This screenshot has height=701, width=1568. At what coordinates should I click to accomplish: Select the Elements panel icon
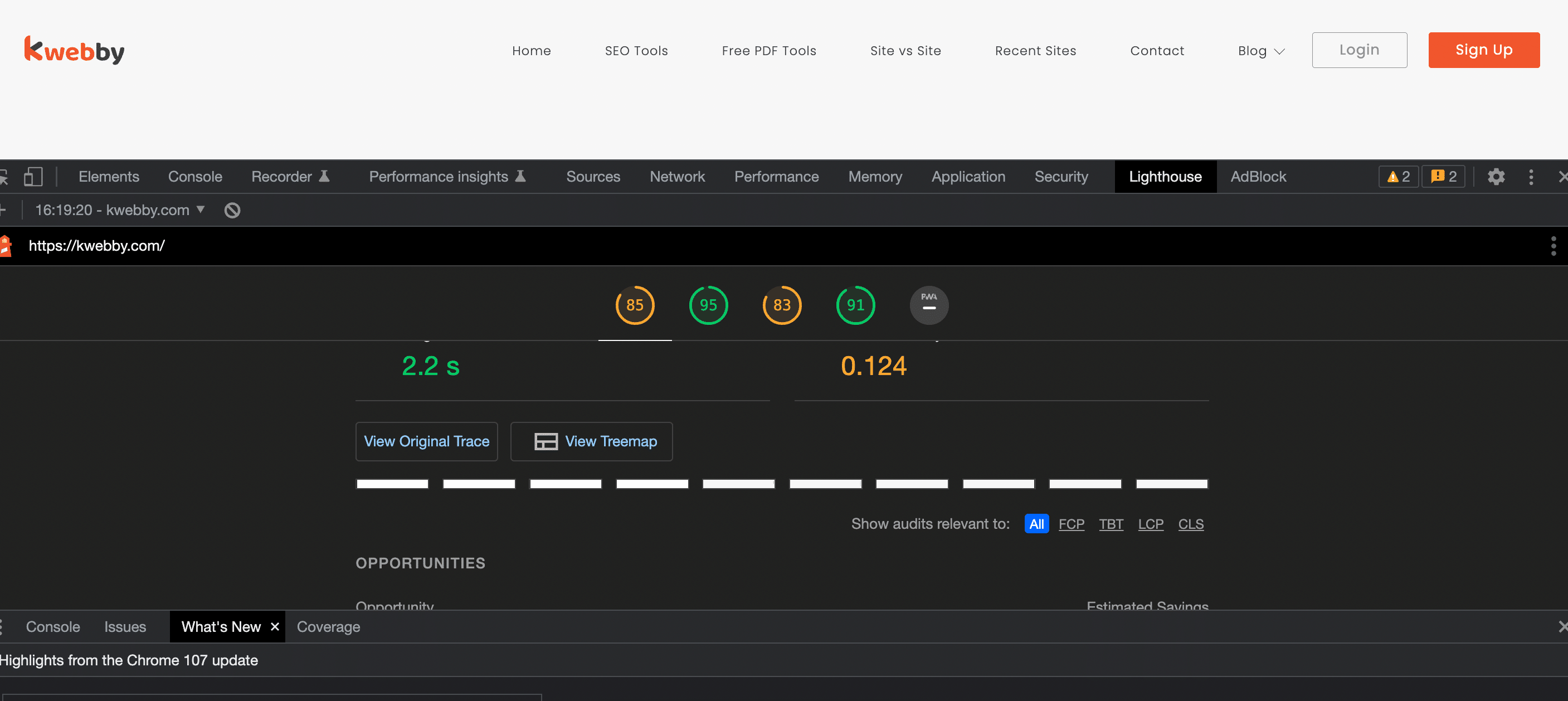point(108,176)
